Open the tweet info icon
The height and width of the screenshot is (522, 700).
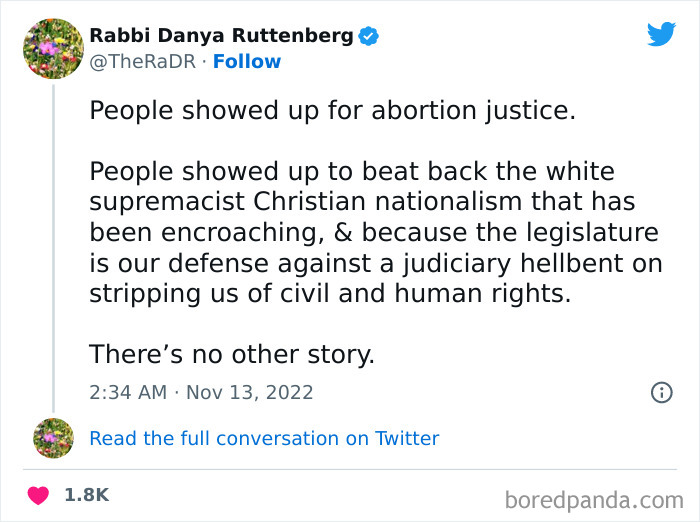(x=661, y=392)
